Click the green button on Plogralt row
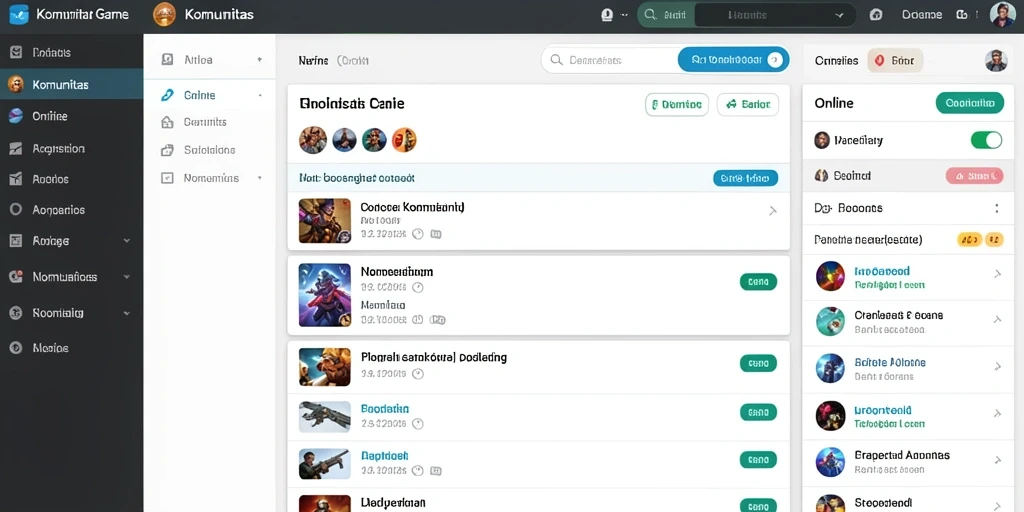Screen dimensions: 1024x512 coord(758,363)
